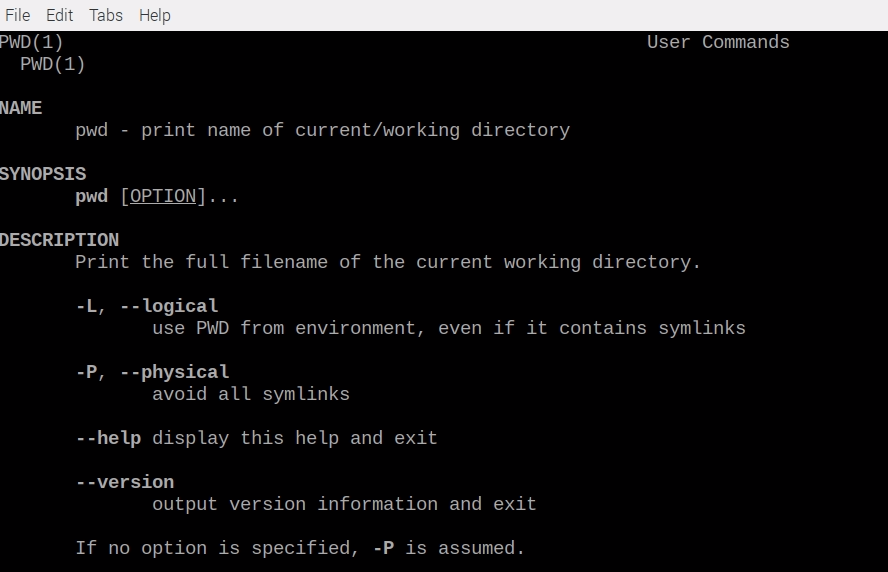This screenshot has width=888, height=572.
Task: Click 'If no option is specified' line
Action: 300,548
